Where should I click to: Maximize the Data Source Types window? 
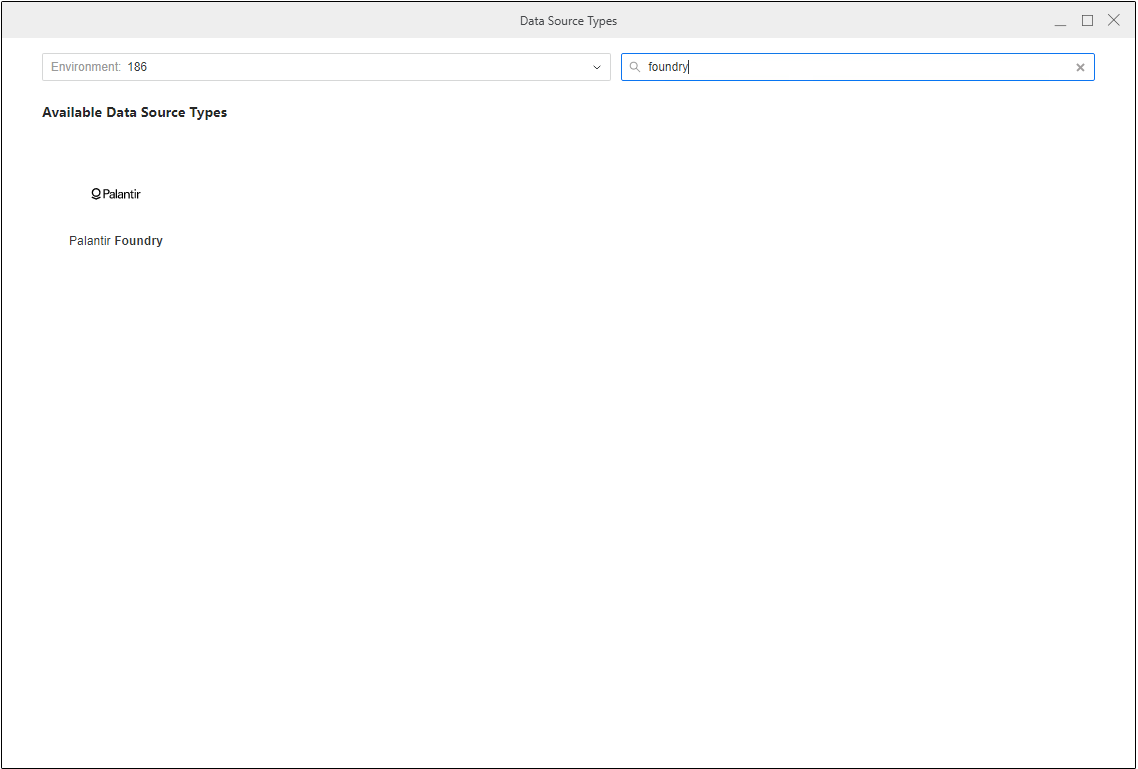1087,20
